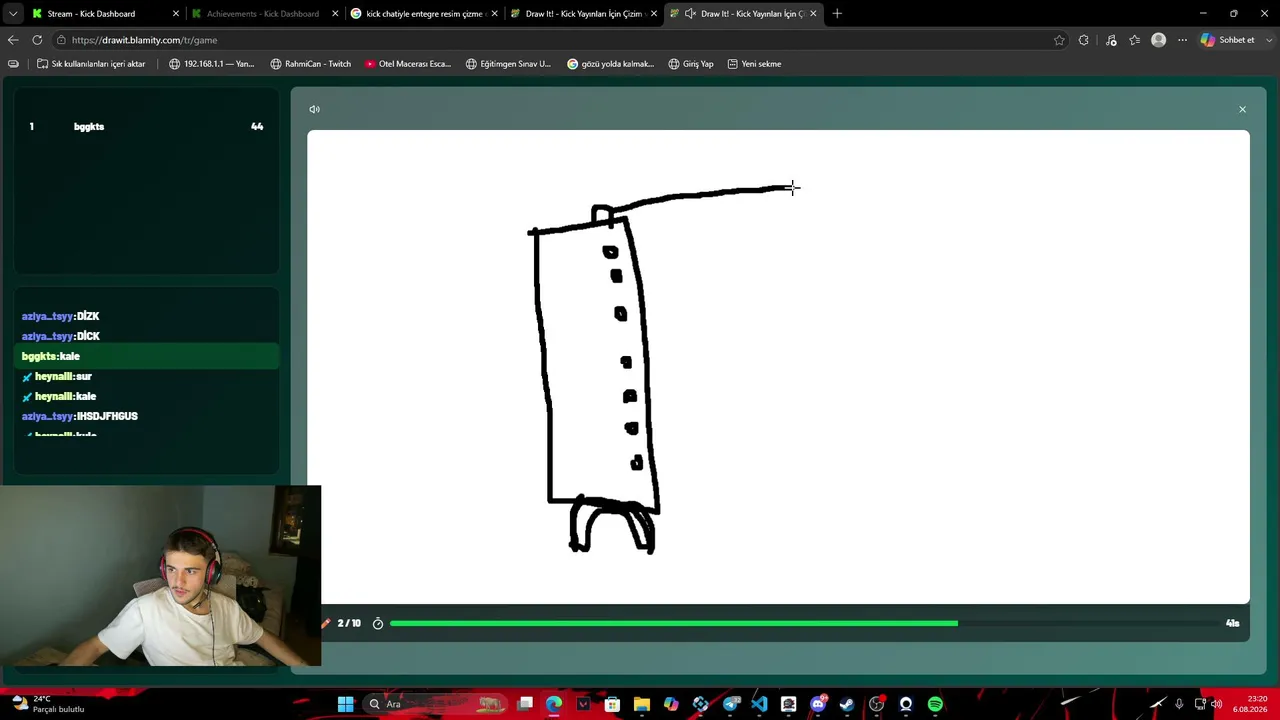This screenshot has width=1280, height=720.
Task: Bookmark this page with the star icon
Action: click(1059, 40)
